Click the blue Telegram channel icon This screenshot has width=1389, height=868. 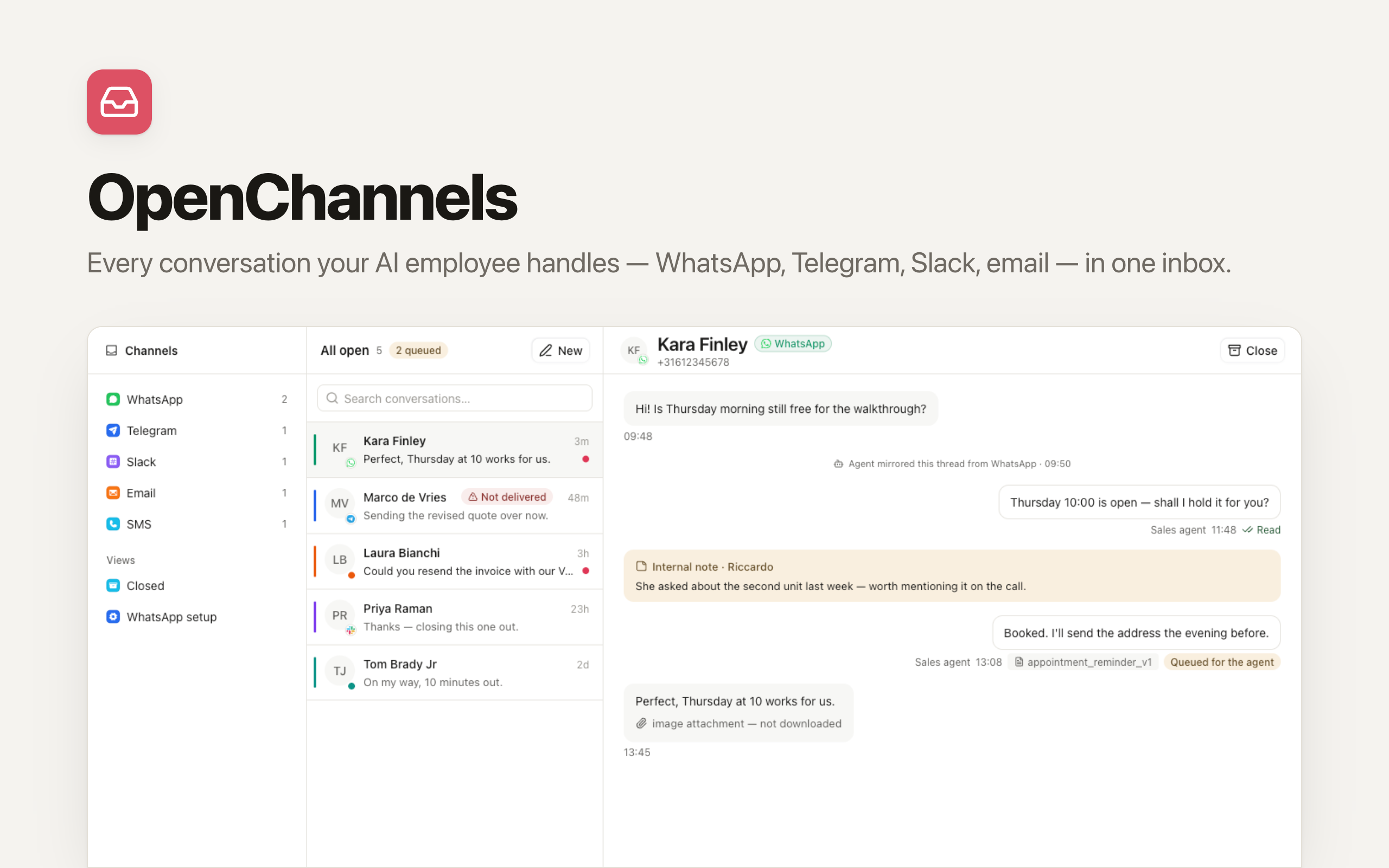[113, 430]
